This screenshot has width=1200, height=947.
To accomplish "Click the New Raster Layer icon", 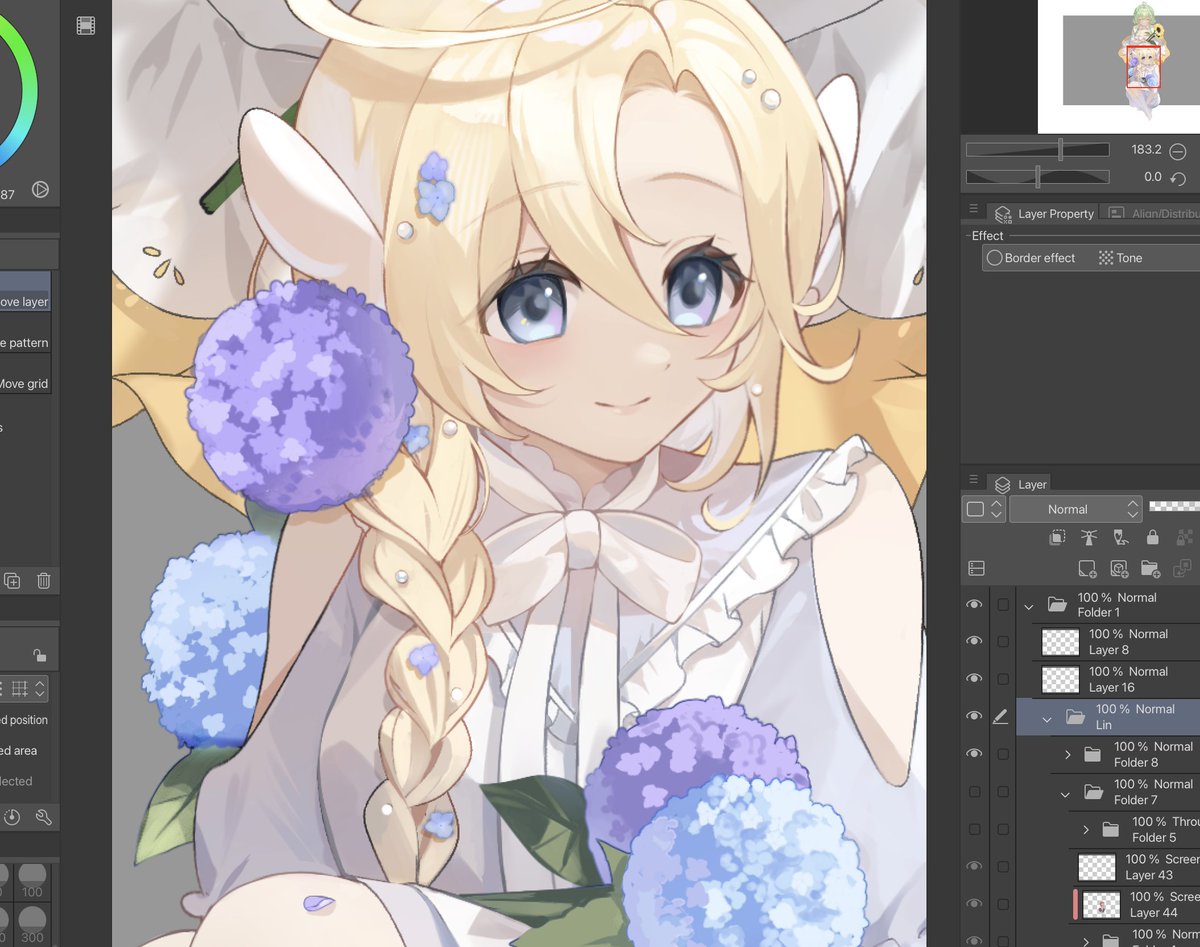I will pyautogui.click(x=1087, y=568).
